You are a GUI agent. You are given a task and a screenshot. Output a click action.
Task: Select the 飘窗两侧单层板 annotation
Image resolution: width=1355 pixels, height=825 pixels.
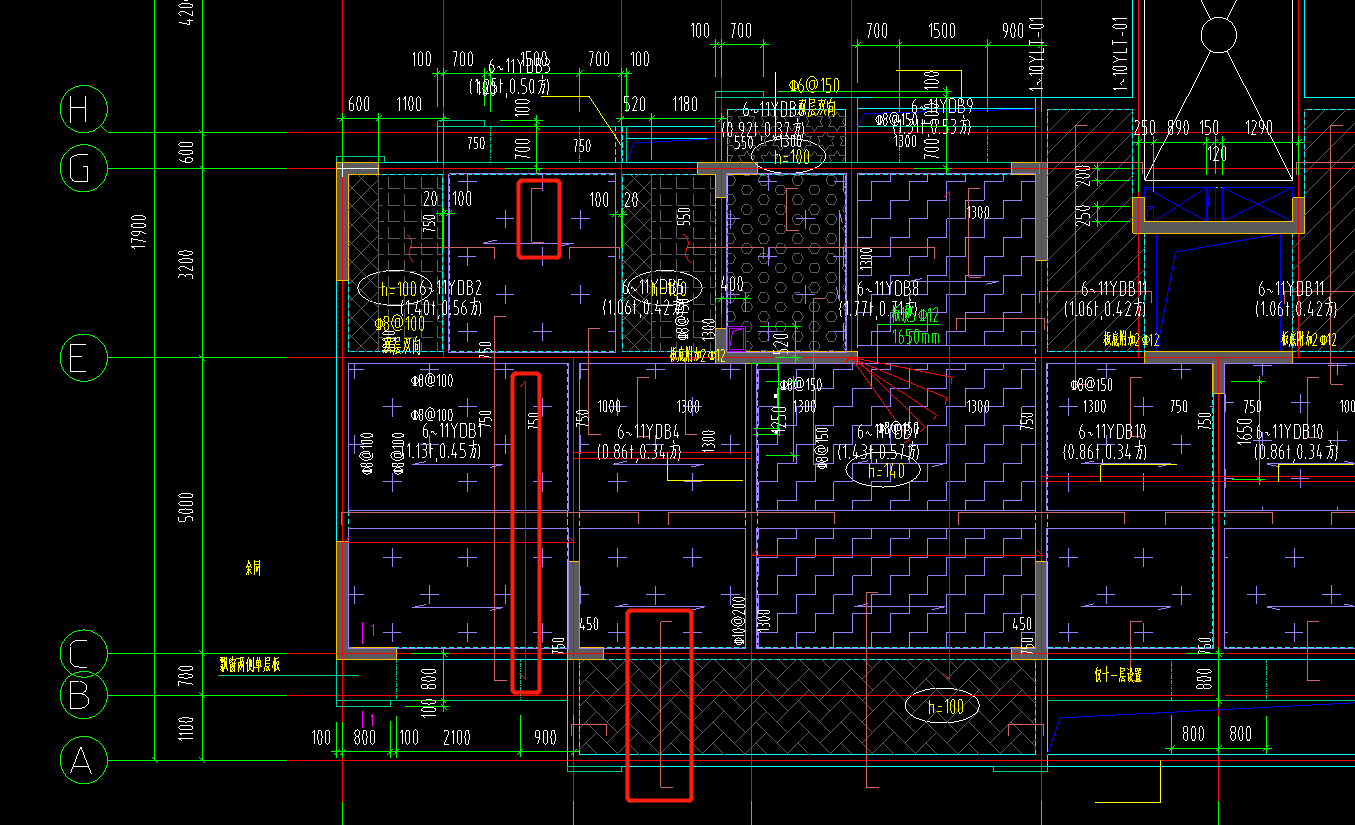coord(250,662)
